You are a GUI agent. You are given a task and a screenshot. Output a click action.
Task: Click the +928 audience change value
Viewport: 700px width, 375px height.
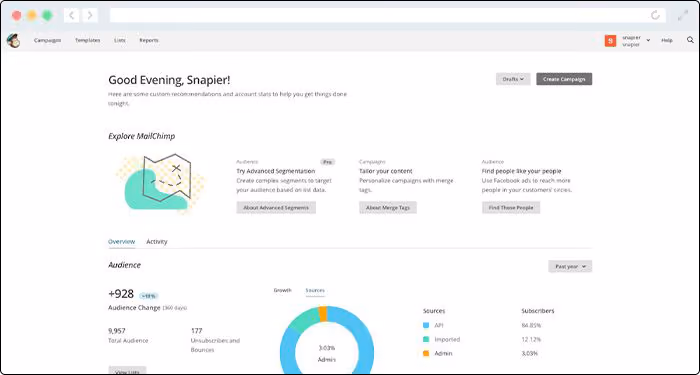click(x=121, y=294)
